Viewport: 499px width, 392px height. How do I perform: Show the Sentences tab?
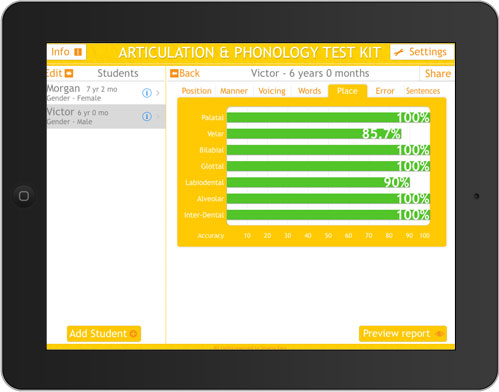pos(423,91)
